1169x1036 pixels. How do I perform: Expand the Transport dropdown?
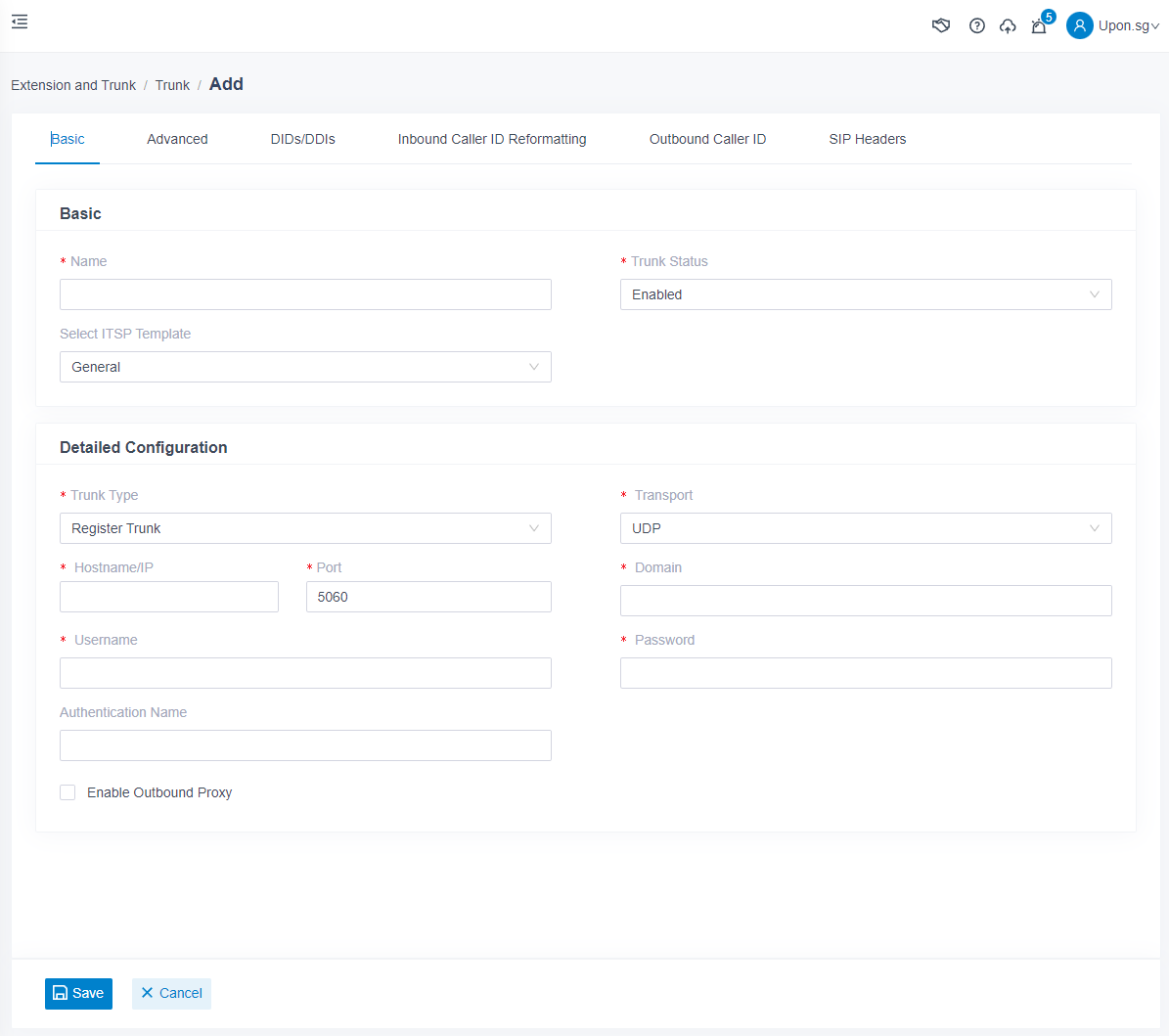pos(865,528)
